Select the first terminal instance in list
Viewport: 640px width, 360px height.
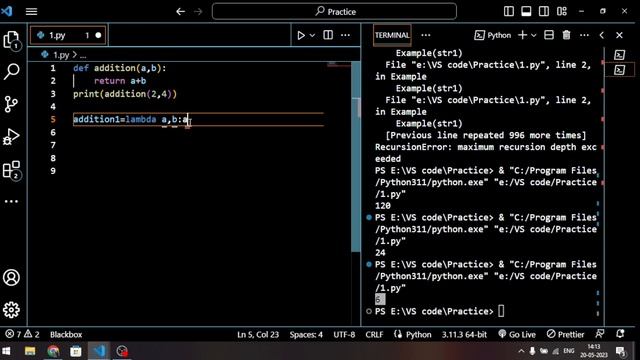click(620, 55)
